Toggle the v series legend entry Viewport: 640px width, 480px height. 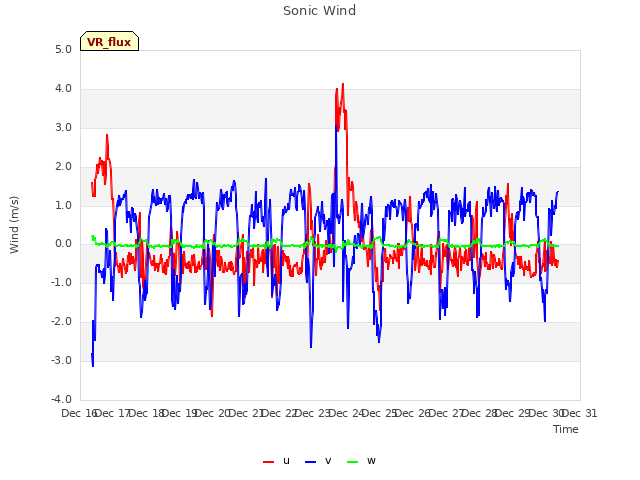[318, 461]
